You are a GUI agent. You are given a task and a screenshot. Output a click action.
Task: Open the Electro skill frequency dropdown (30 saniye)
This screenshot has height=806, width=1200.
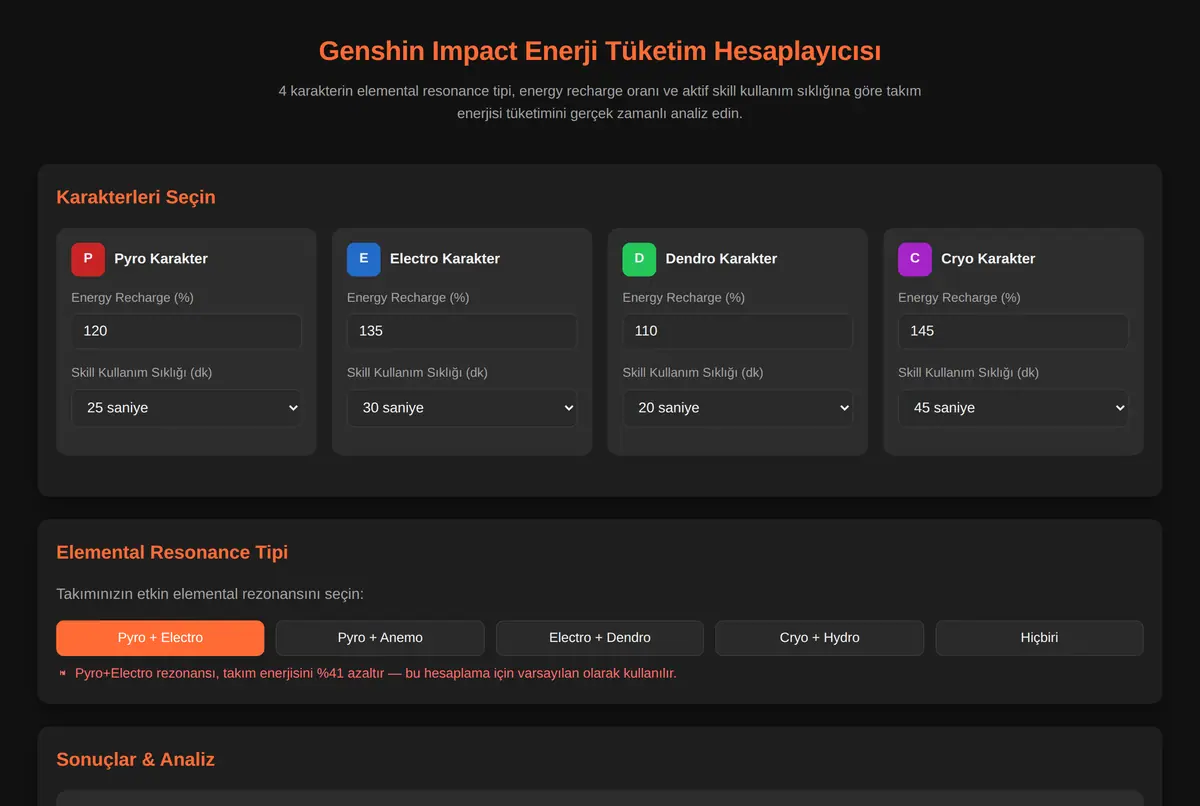462,408
